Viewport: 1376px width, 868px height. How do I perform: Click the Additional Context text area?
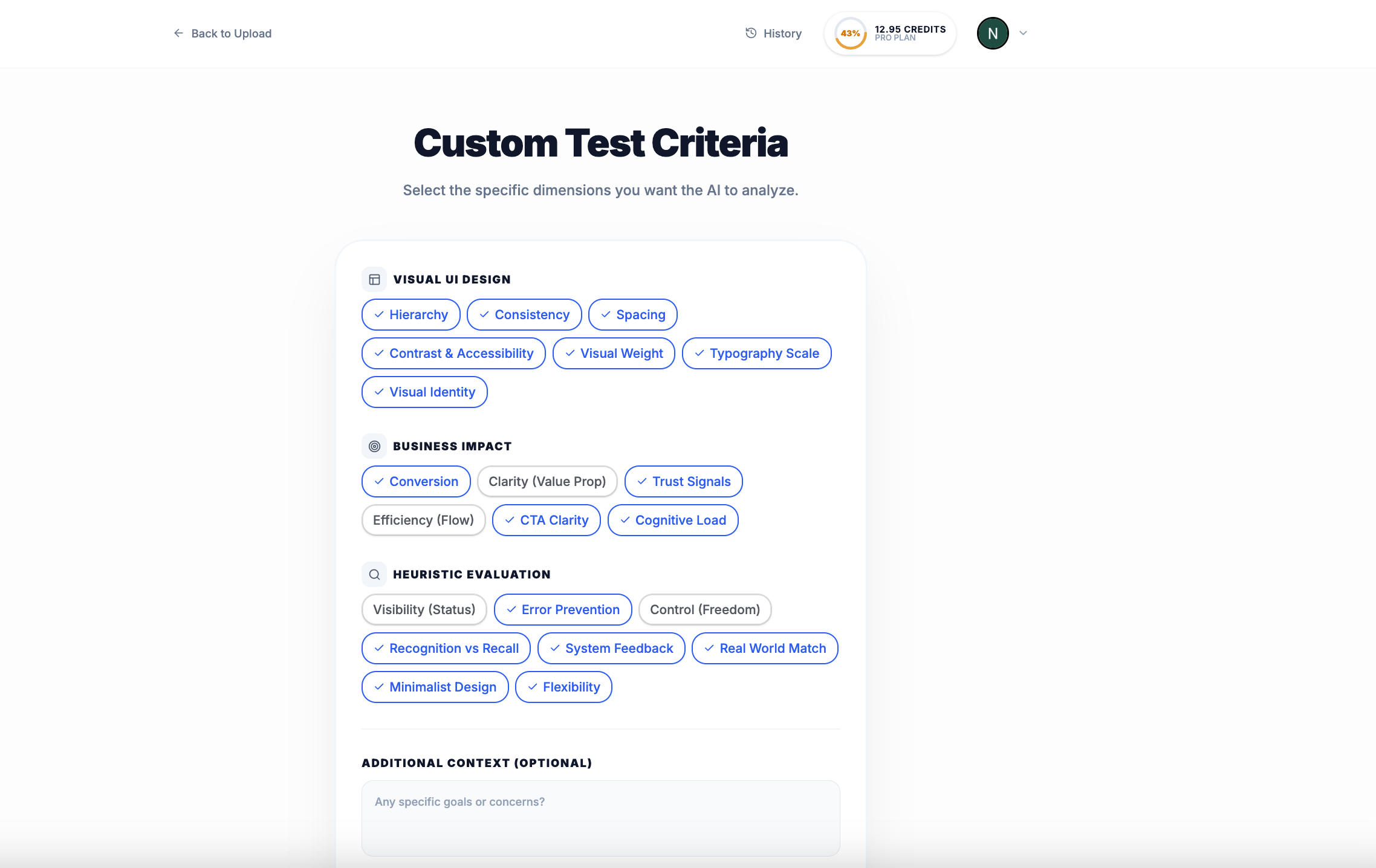[600, 818]
